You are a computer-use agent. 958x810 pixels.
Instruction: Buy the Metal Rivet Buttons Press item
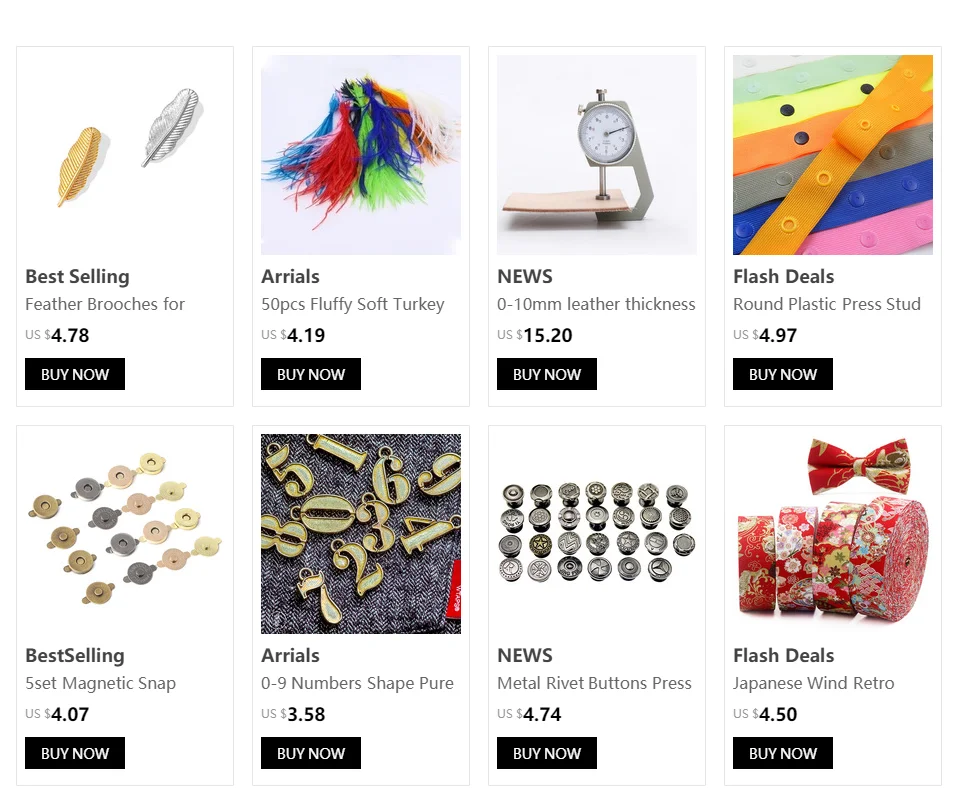pos(546,753)
